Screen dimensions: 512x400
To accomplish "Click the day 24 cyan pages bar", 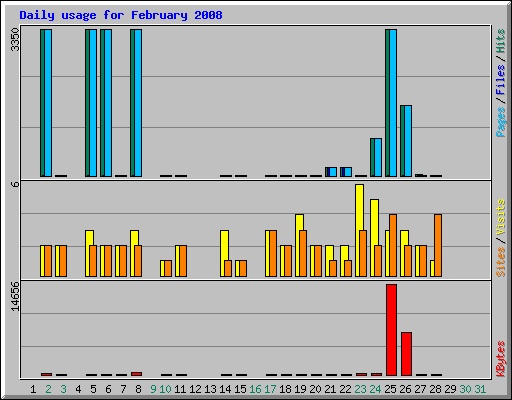I will point(378,157).
